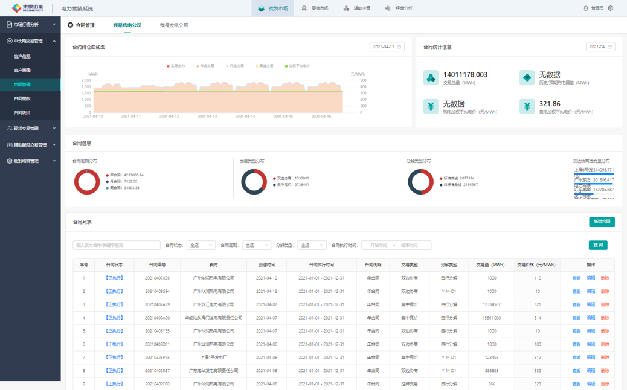627x390 pixels.
Task: Click the user account icon in header
Action: pos(586,8)
